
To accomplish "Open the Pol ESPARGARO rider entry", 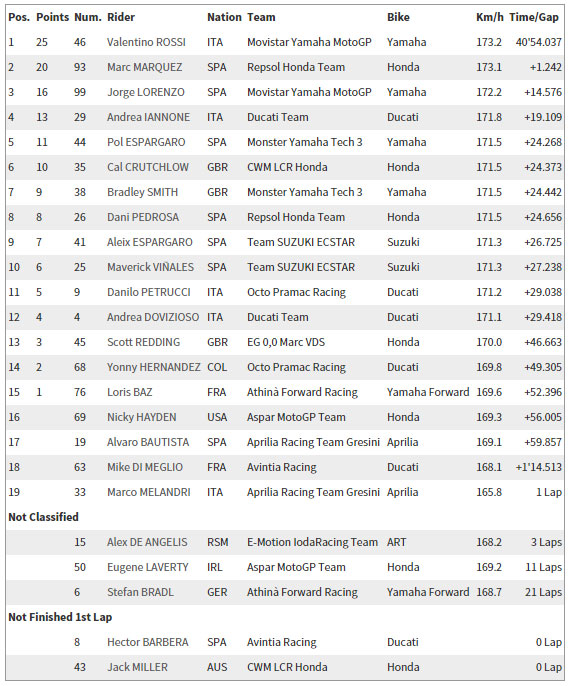I will pyautogui.click(x=146, y=142).
